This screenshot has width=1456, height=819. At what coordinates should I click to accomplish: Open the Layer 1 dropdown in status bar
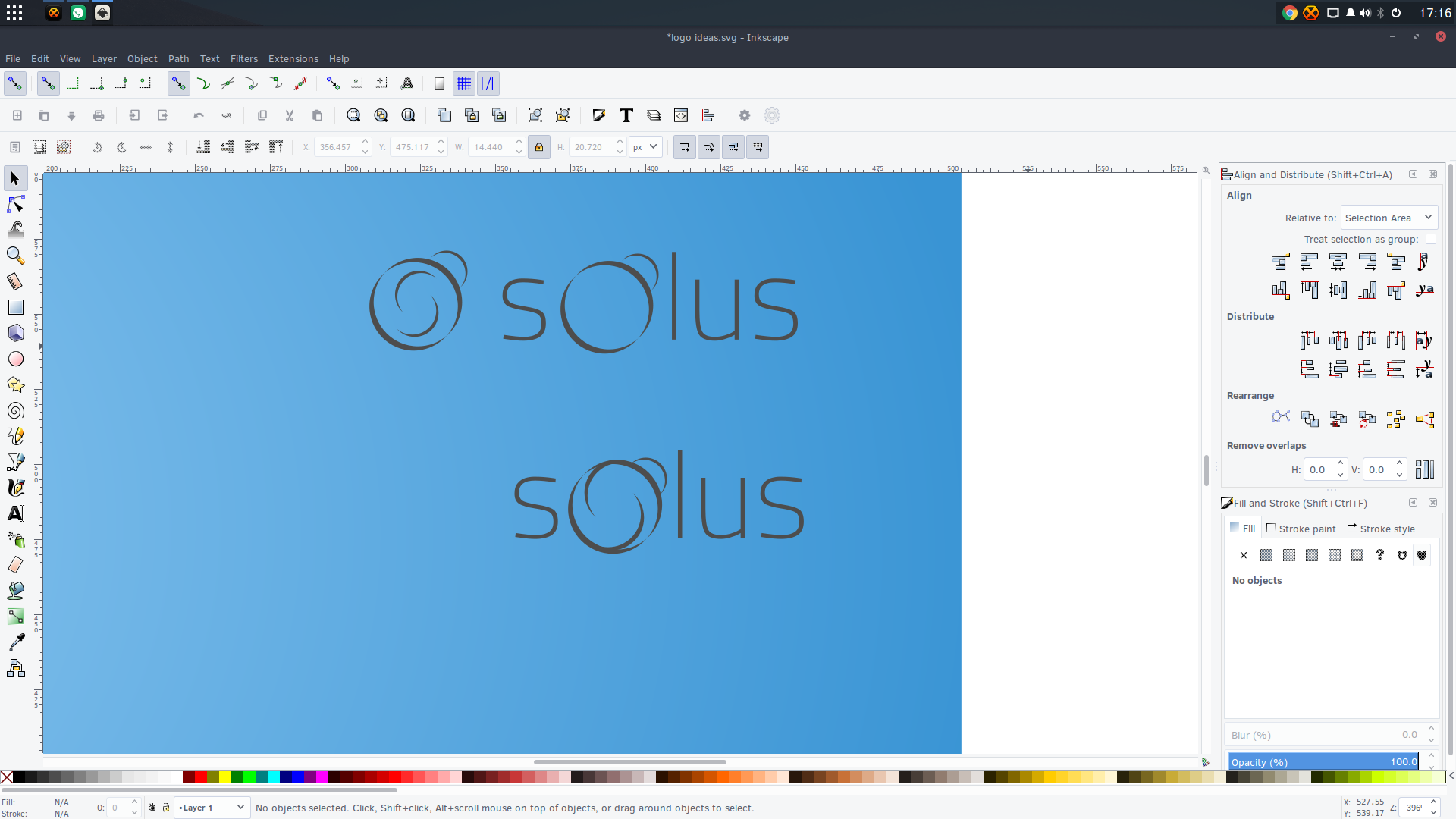(212, 808)
